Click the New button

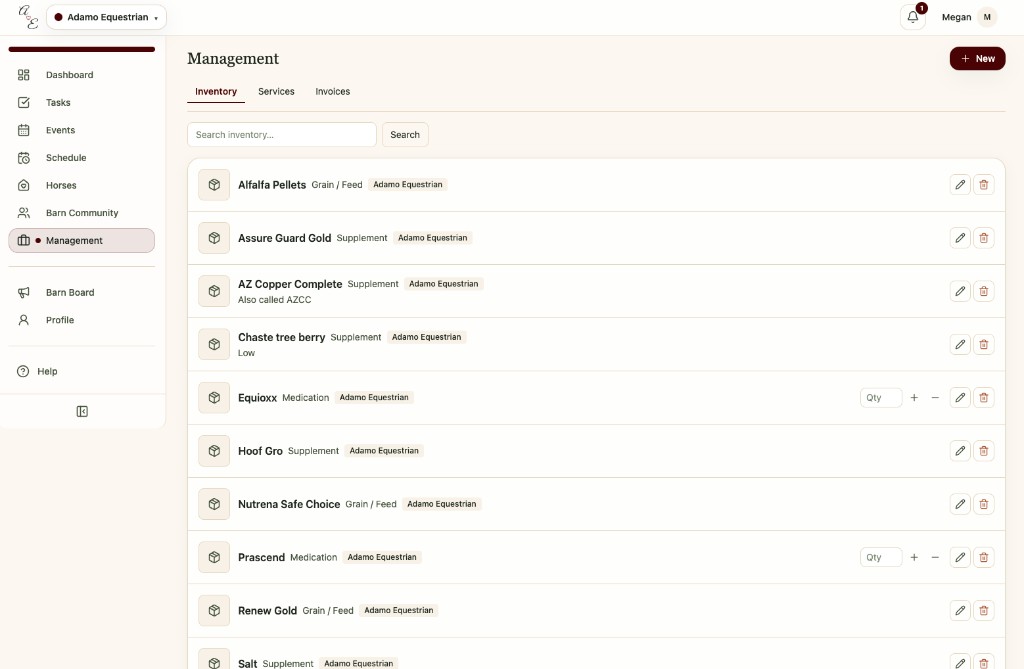(x=977, y=58)
